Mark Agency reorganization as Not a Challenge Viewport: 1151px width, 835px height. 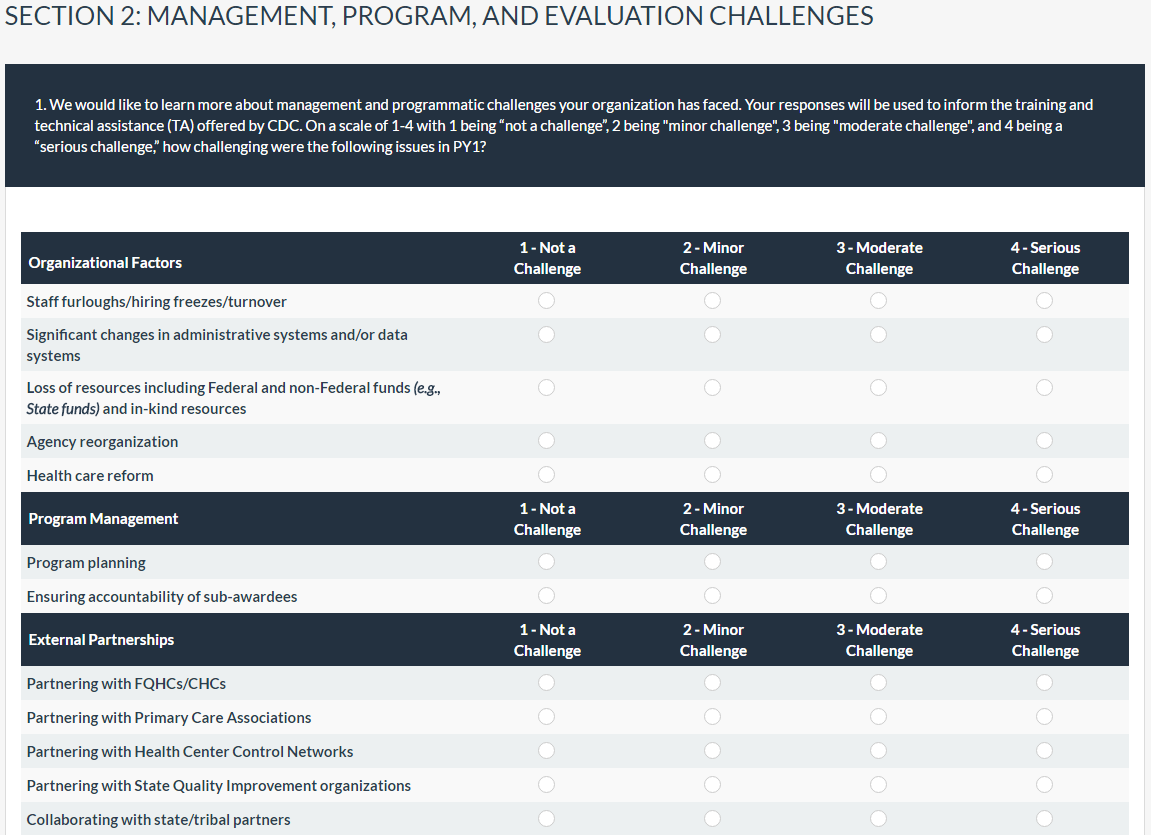pyautogui.click(x=546, y=441)
